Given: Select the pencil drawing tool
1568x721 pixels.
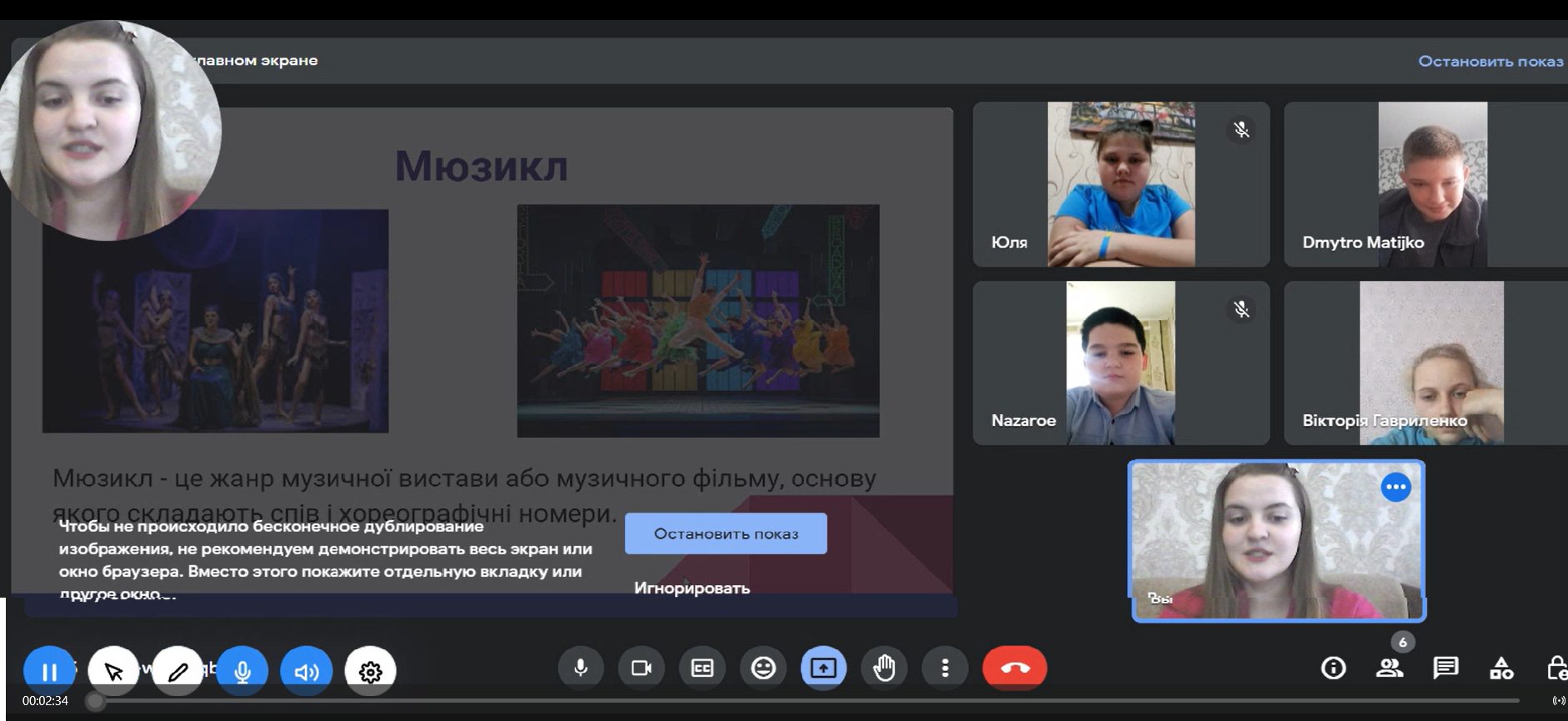Looking at the screenshot, I should 177,670.
